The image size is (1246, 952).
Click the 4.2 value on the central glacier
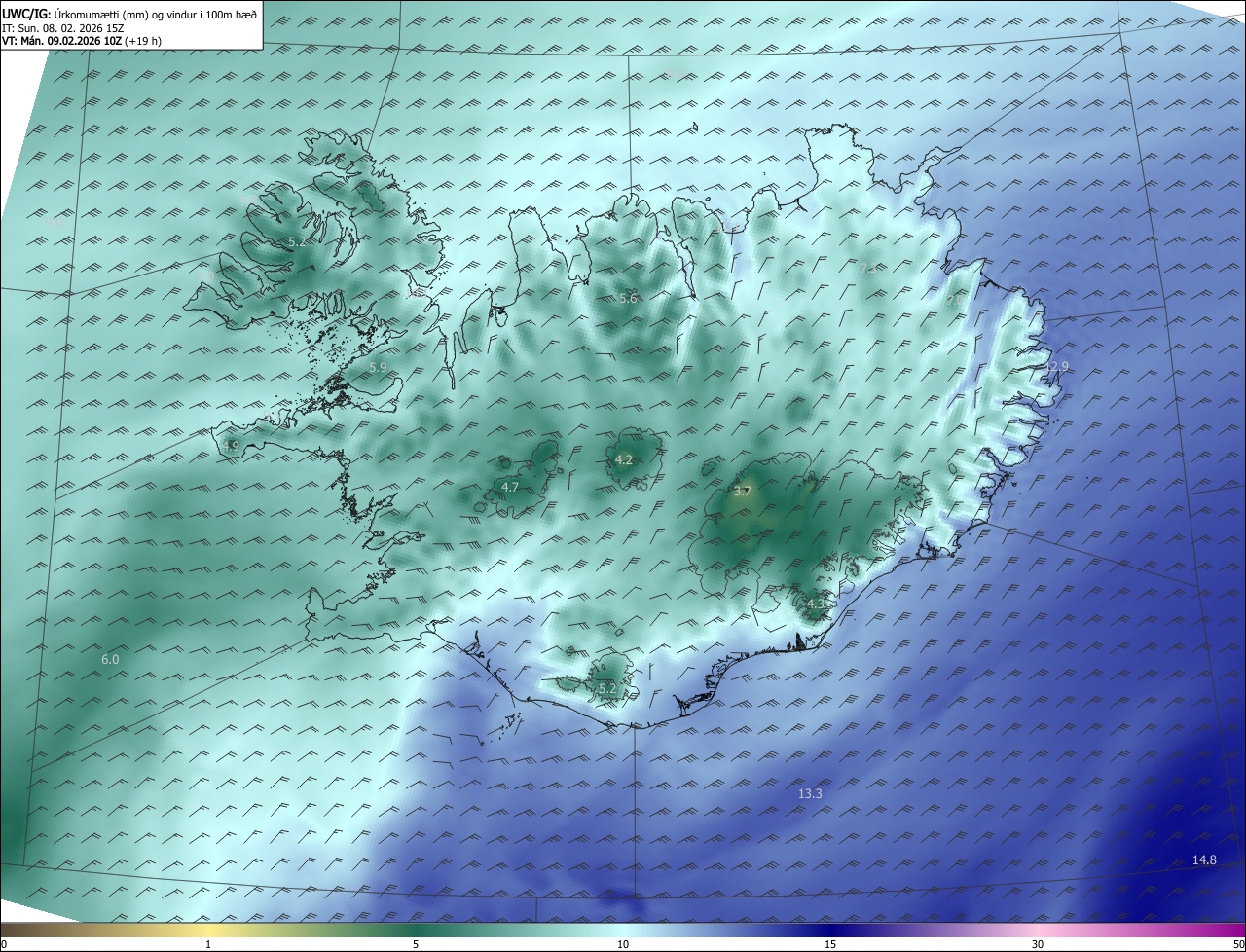pos(624,460)
